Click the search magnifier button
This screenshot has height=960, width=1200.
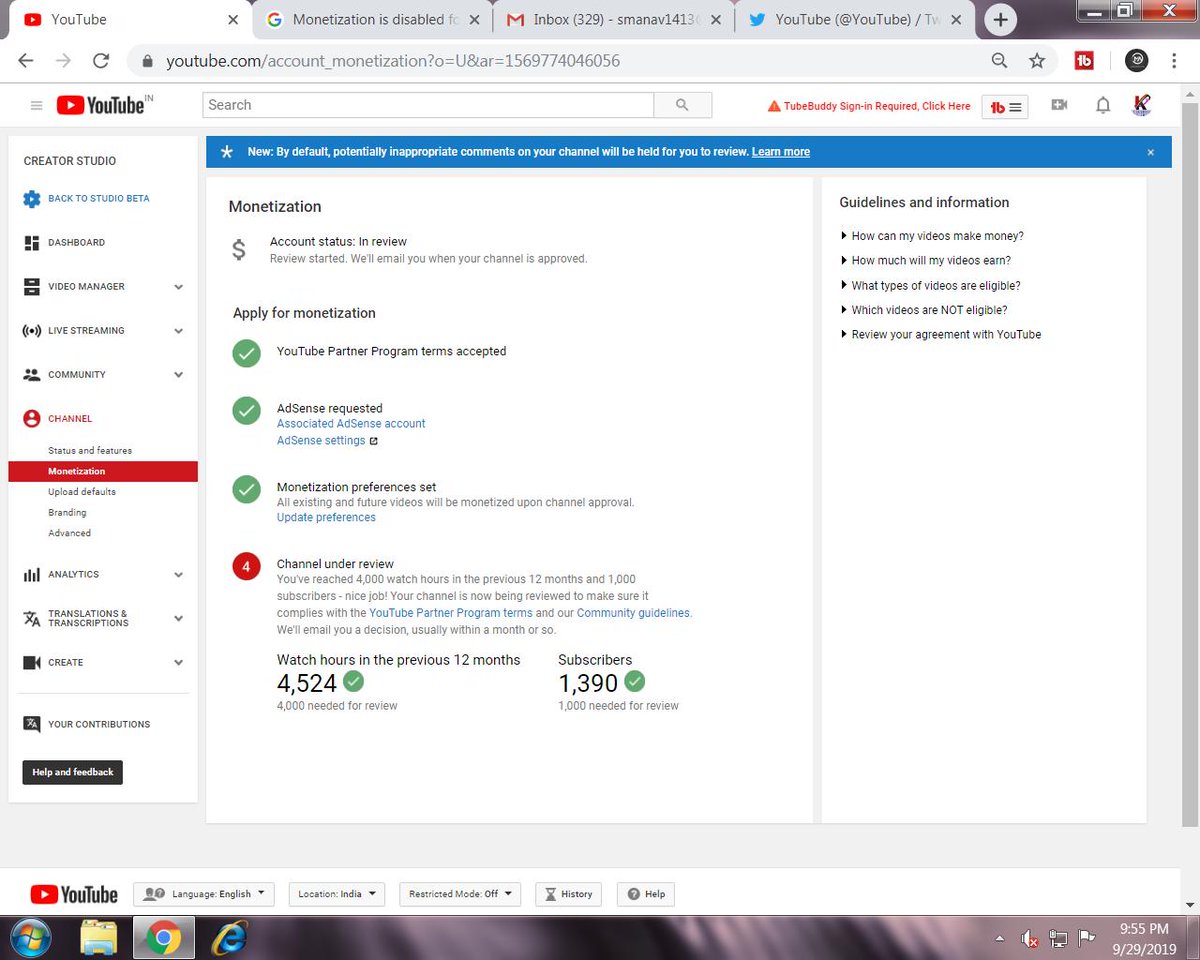tap(682, 105)
